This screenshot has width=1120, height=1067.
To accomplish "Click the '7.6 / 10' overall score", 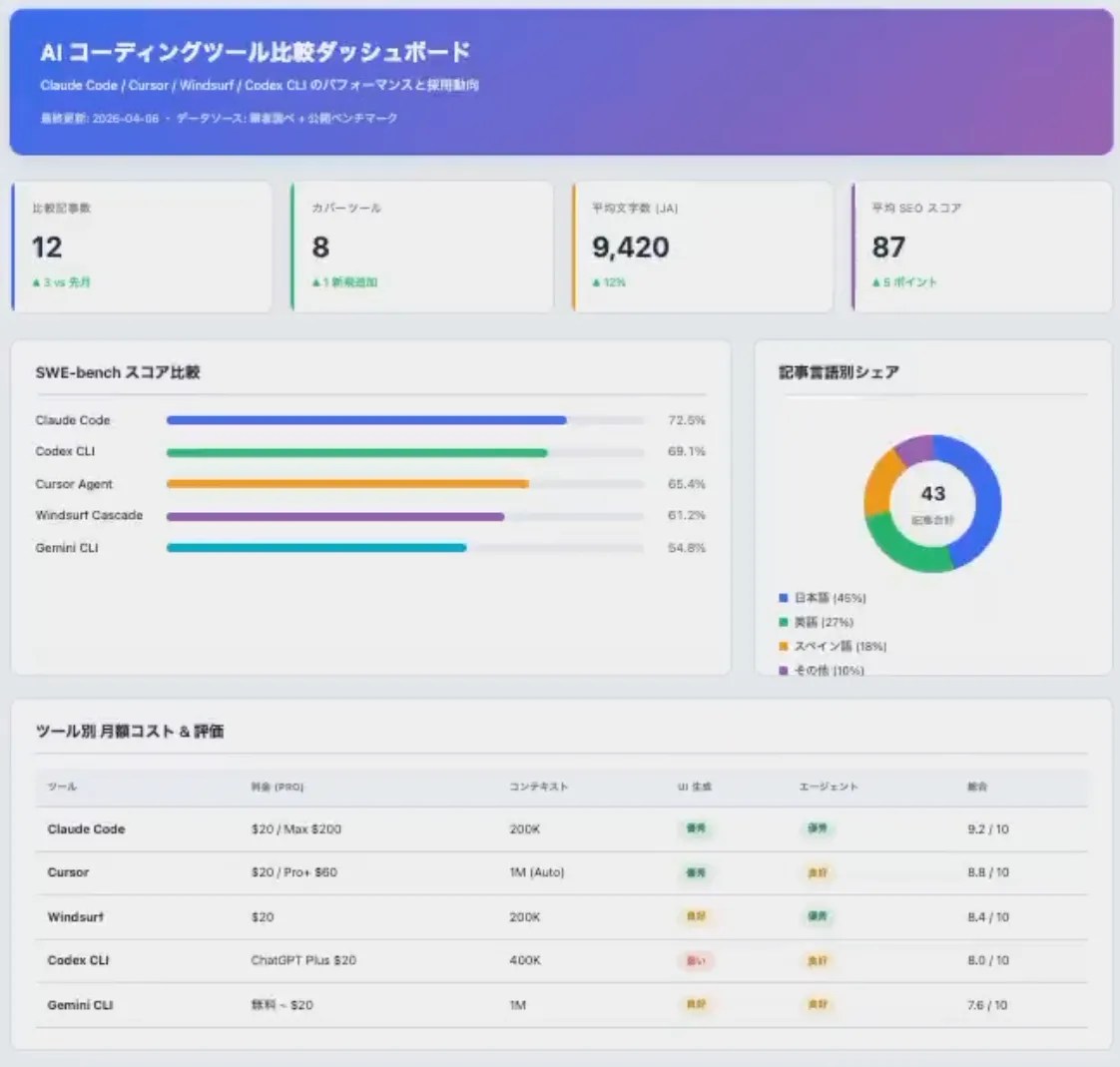I will point(987,1005).
